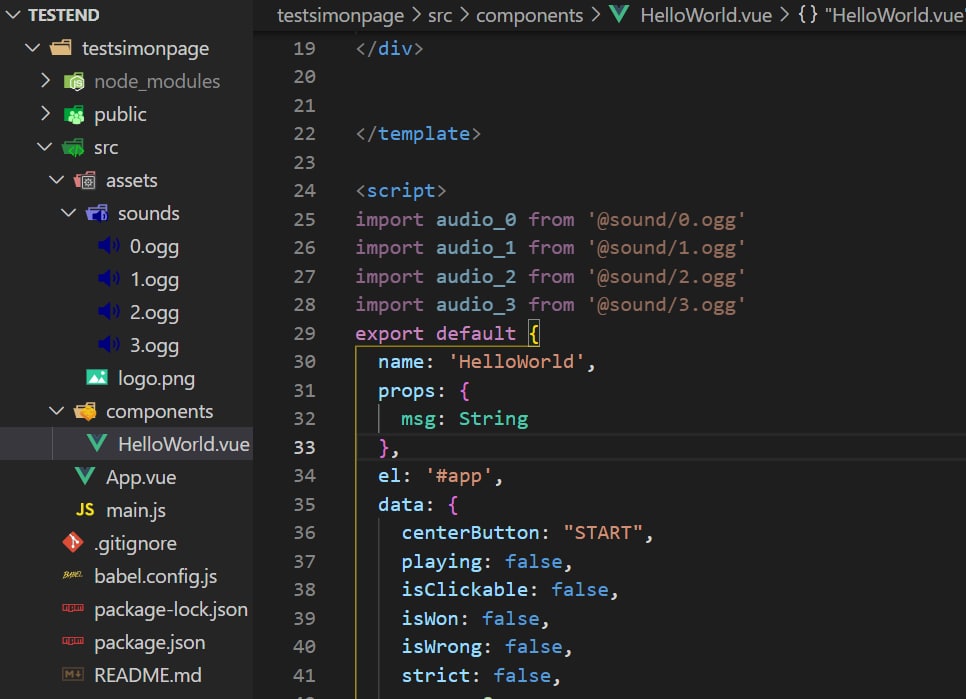966x699 pixels.
Task: Click the node_modules folder icon
Action: (74, 81)
